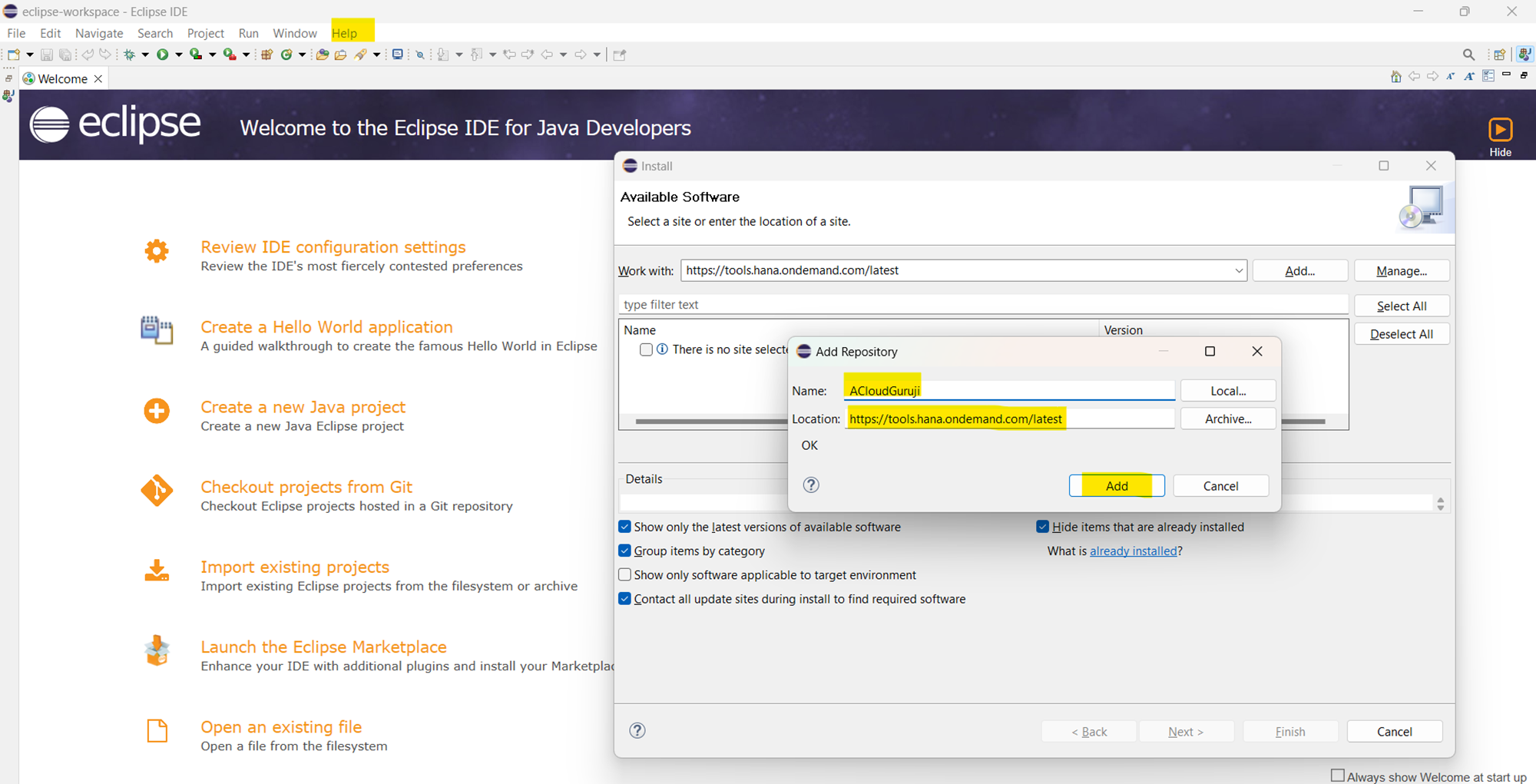
Task: Enable Show only software applicable to target environment
Action: tap(625, 575)
